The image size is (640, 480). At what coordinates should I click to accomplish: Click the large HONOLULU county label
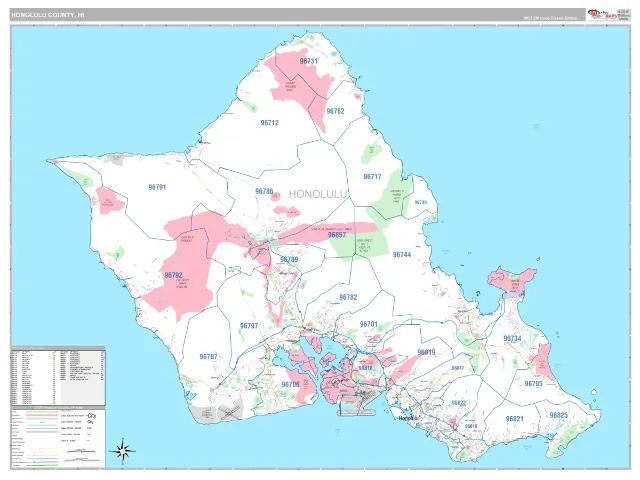click(x=318, y=194)
